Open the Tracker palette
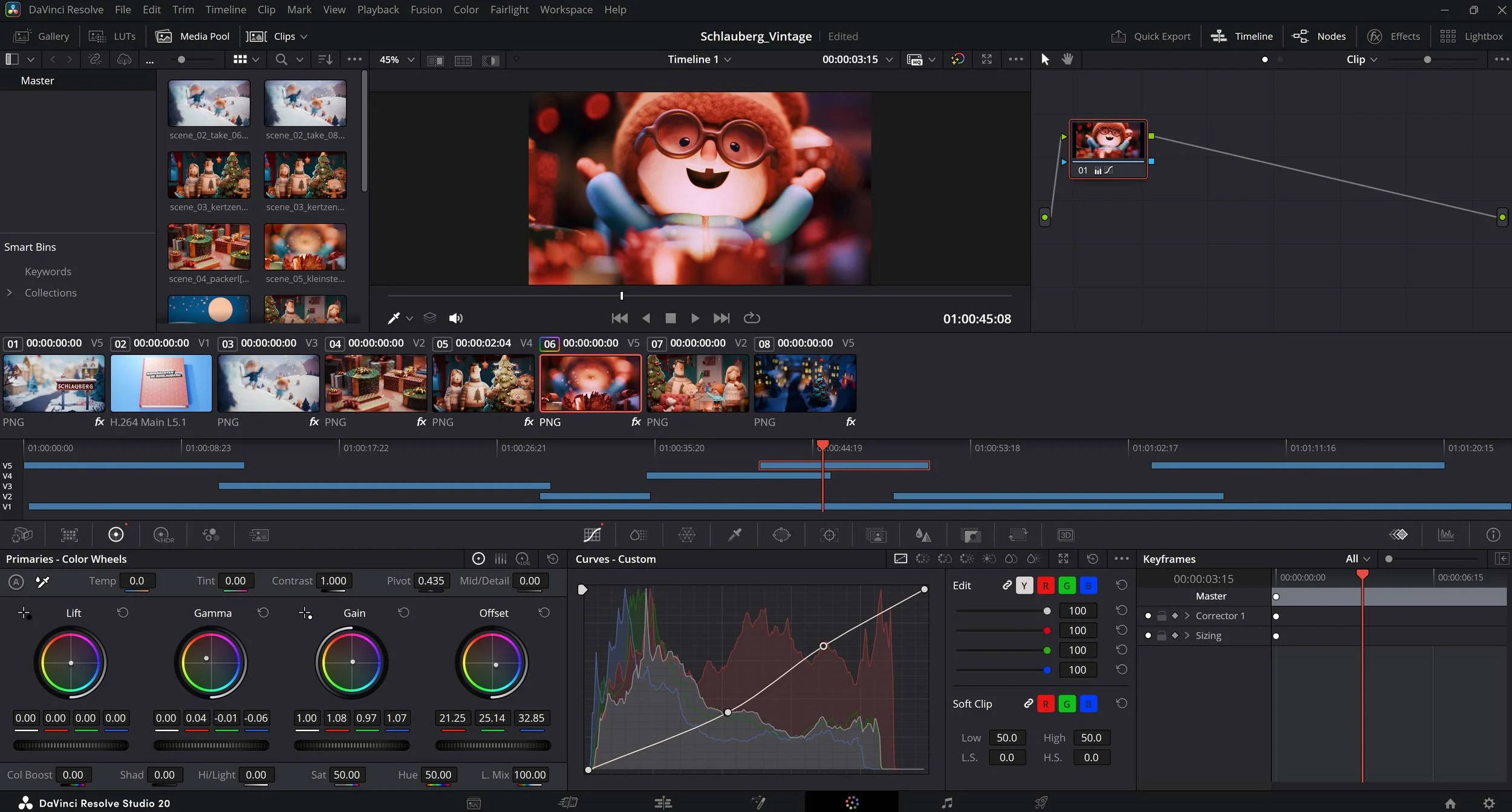This screenshot has width=1512, height=812. (829, 535)
